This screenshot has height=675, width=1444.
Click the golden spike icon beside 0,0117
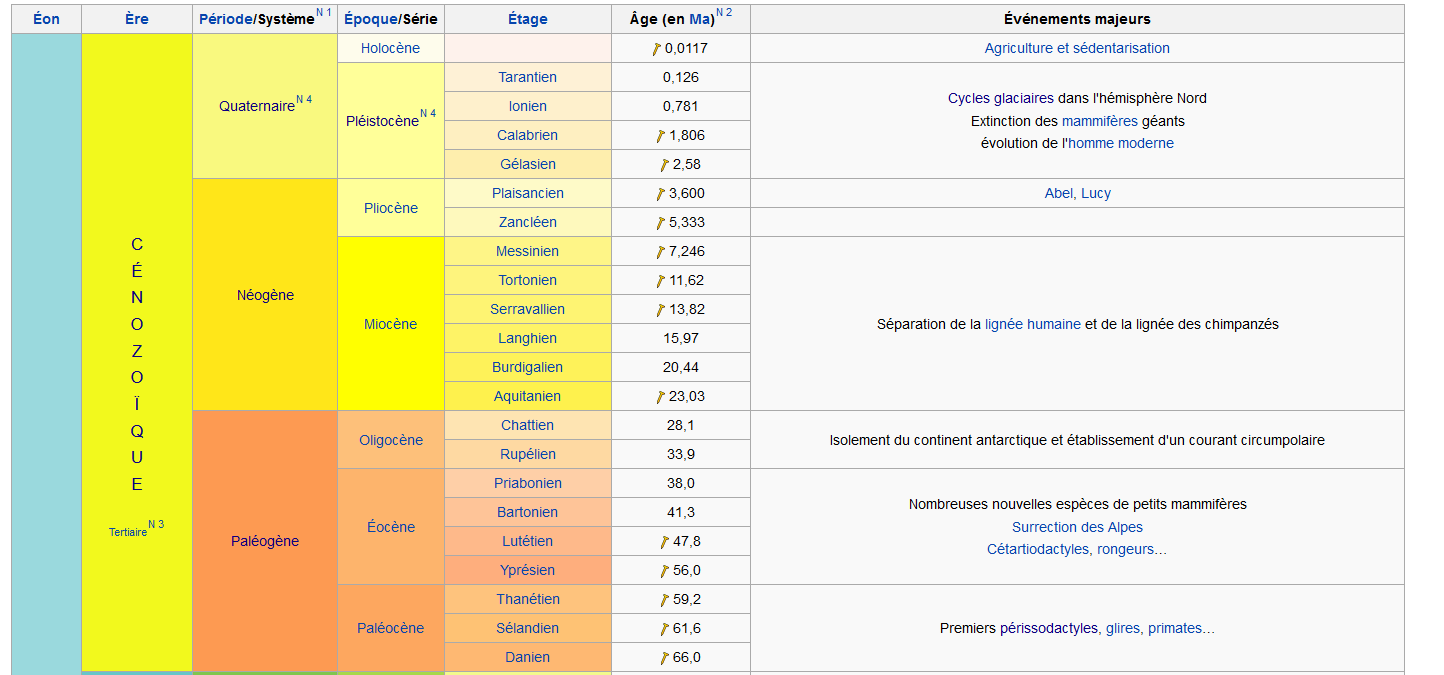point(657,49)
